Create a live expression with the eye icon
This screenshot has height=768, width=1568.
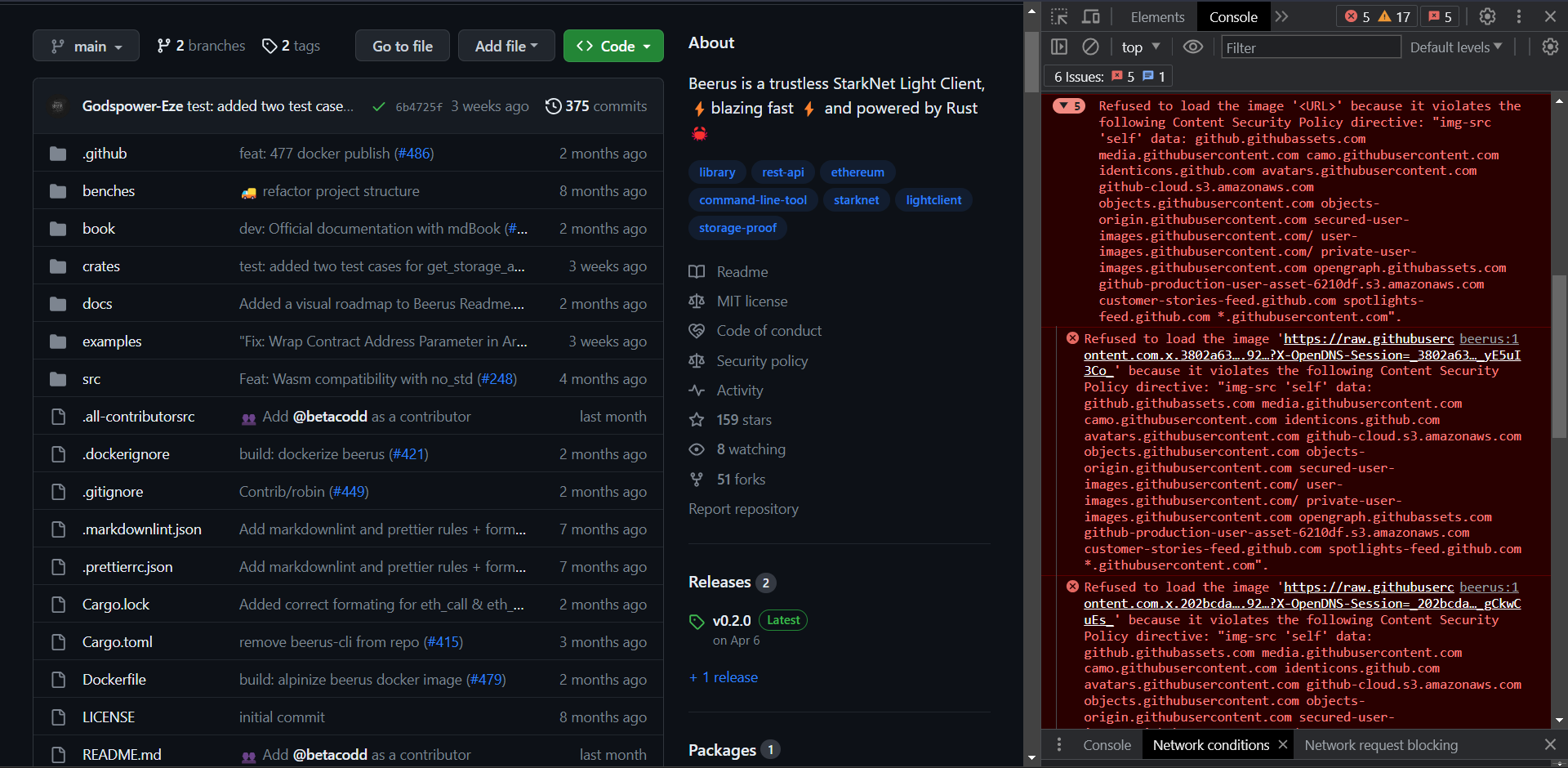(x=1193, y=47)
